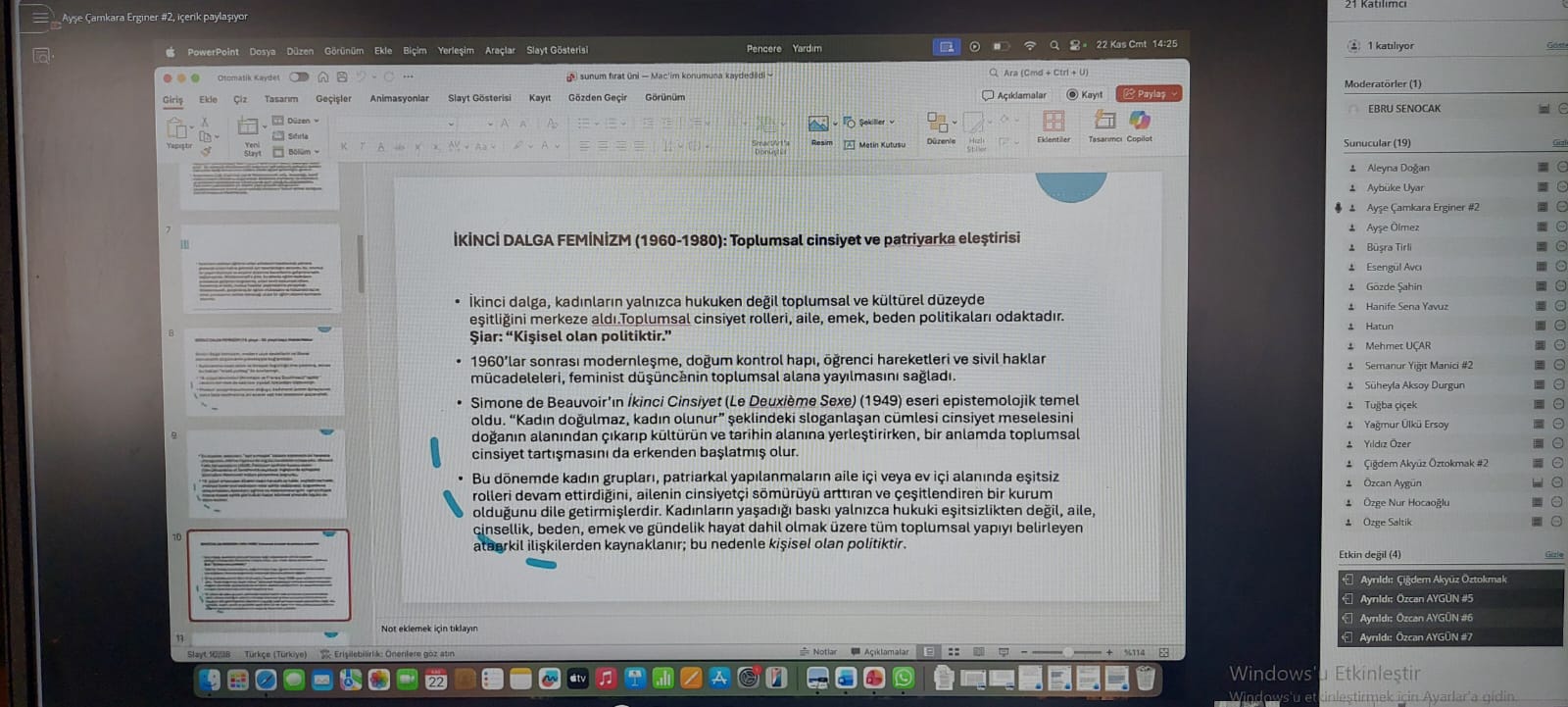Viewport: 1568px width, 707px height.
Task: Click the Paylaş share button
Action: (1148, 94)
